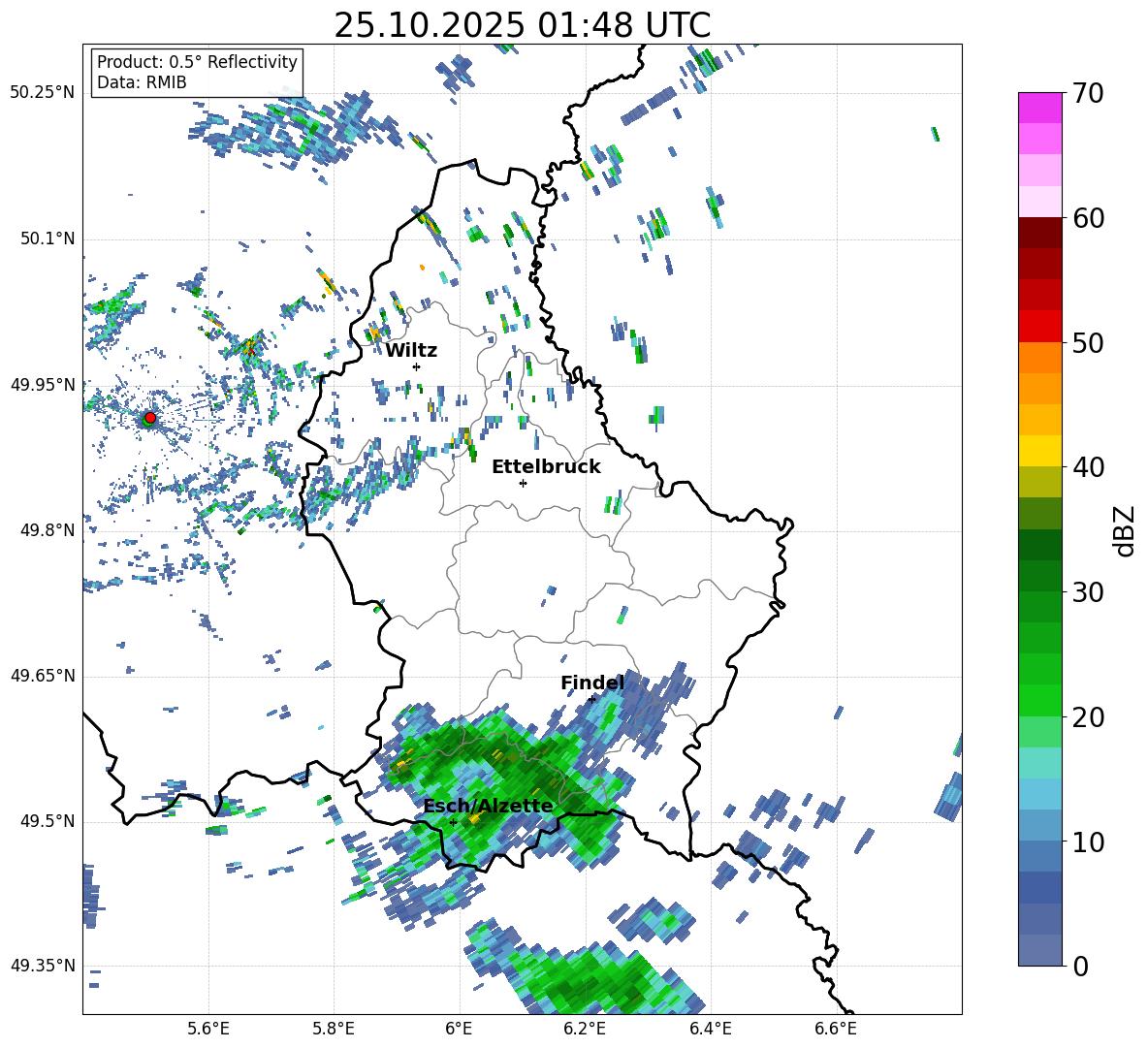
Task: Click the 50.1°N latitude label
Action: tap(48, 239)
